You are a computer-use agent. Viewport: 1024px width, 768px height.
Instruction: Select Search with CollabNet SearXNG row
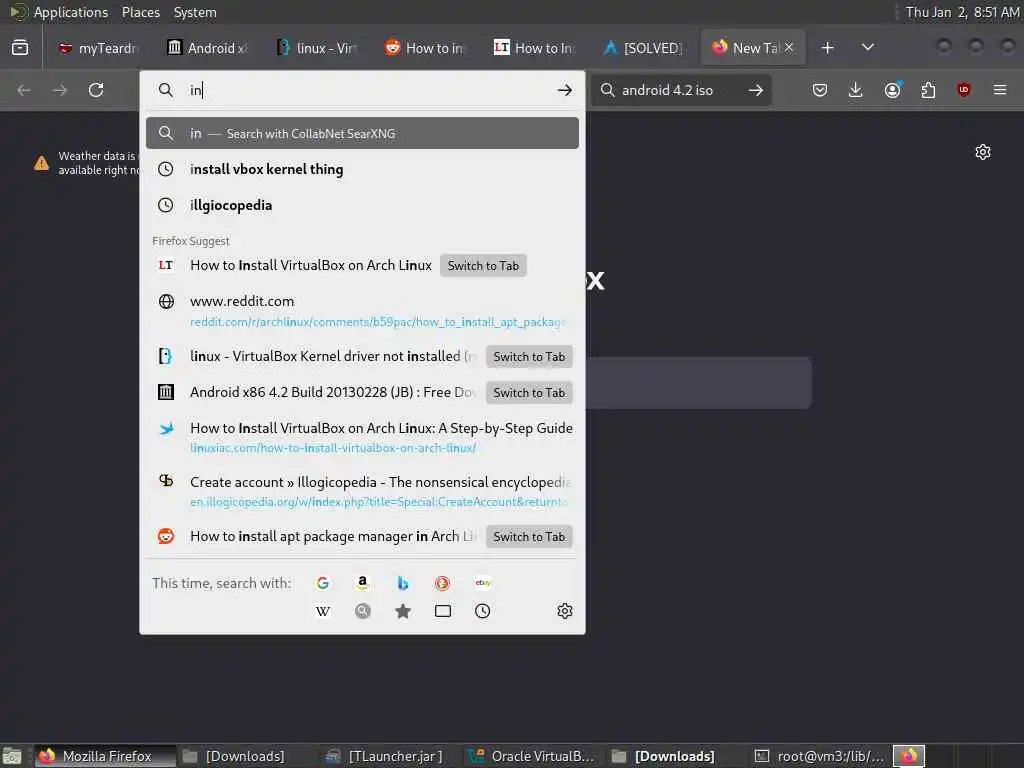click(x=362, y=133)
